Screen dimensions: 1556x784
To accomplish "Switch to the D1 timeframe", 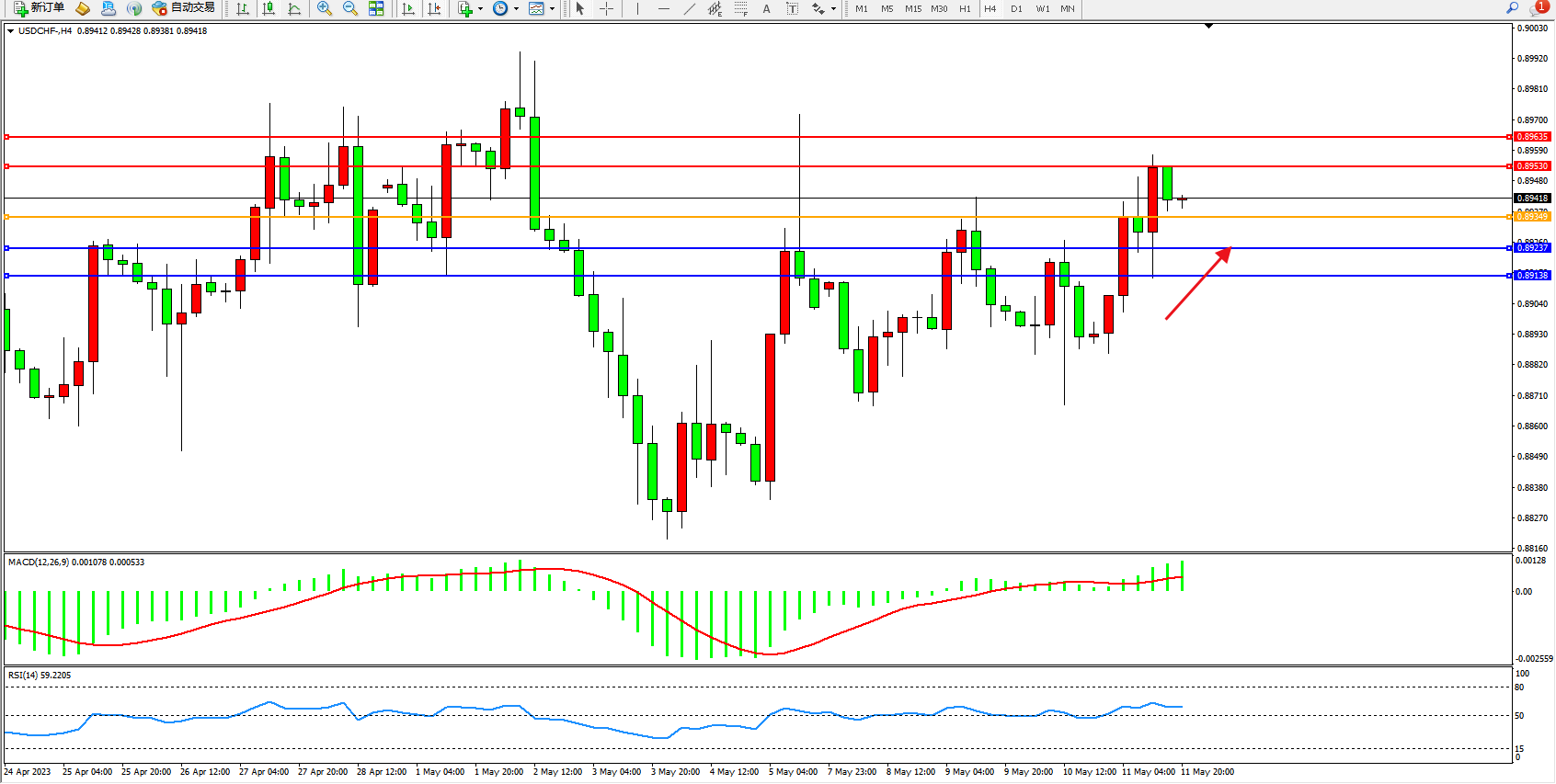I will pos(1016,8).
